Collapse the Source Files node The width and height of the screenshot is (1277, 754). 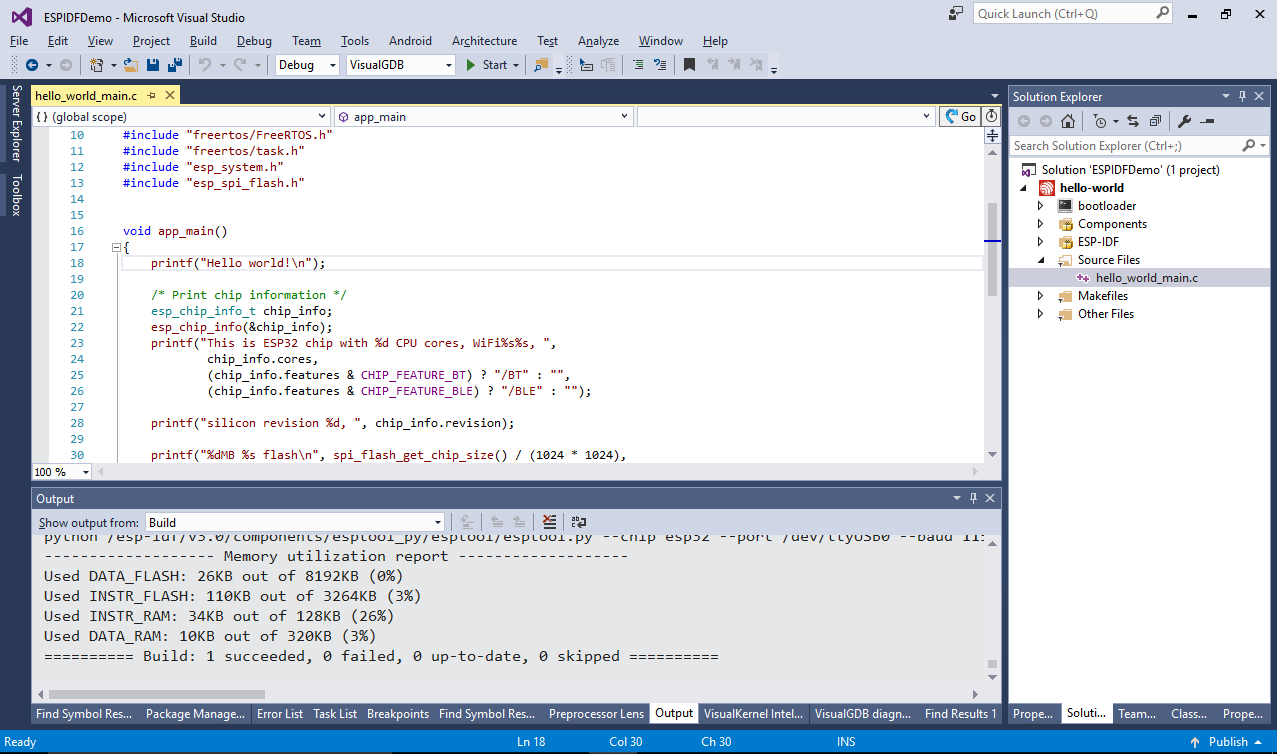coord(1040,260)
